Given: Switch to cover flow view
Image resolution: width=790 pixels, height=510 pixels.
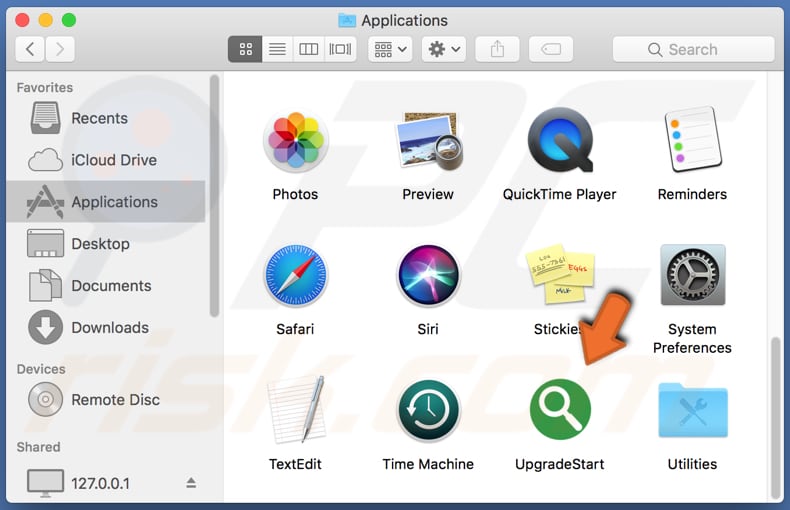Looking at the screenshot, I should point(340,49).
